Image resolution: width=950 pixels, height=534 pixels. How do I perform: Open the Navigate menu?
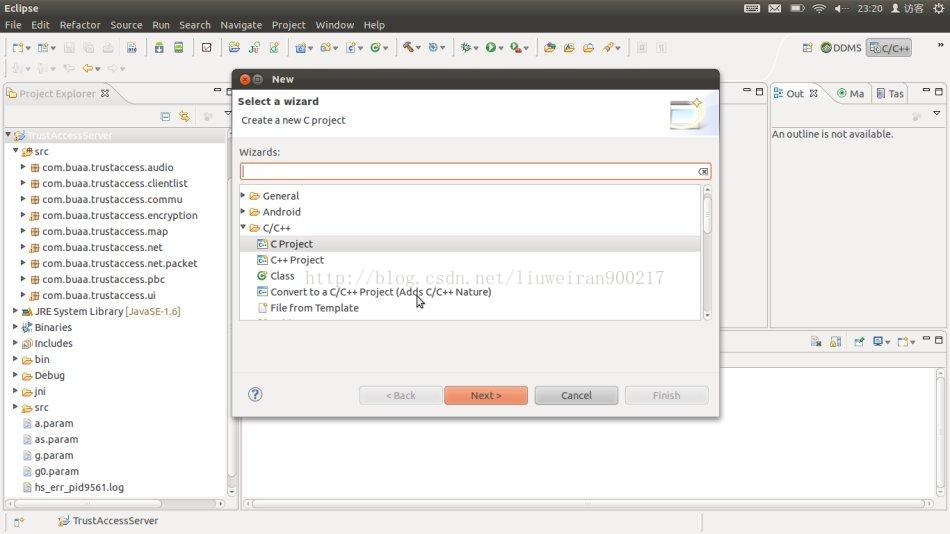pos(241,25)
